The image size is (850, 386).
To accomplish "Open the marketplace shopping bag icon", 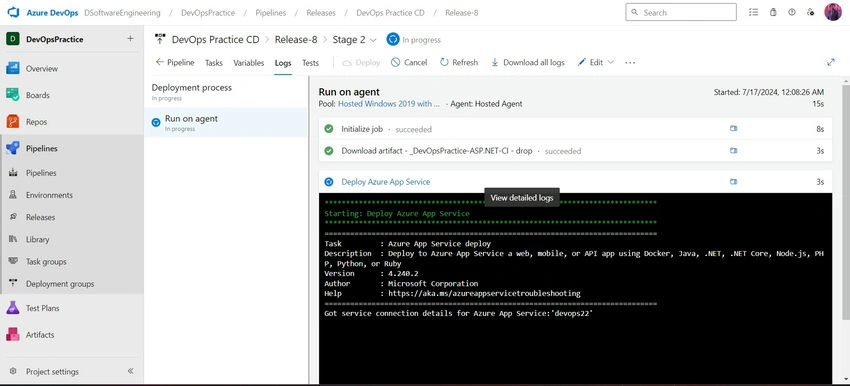I will tap(773, 12).
